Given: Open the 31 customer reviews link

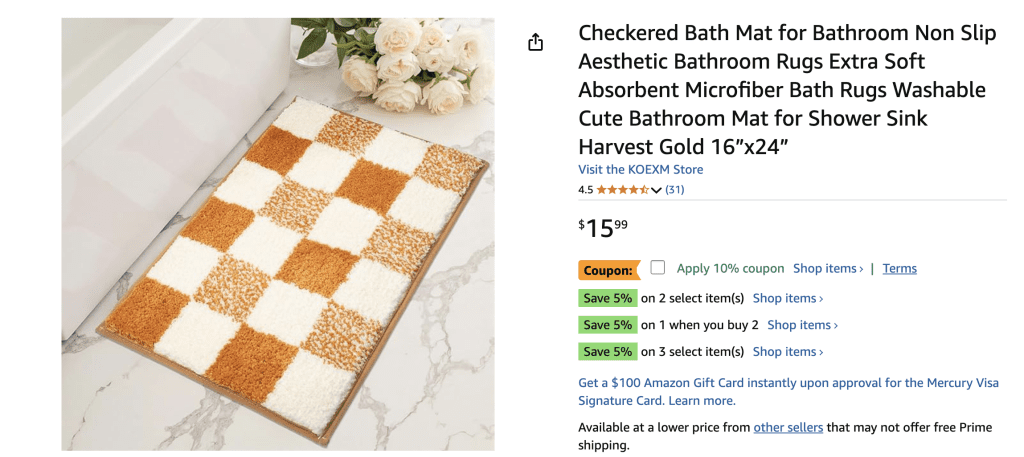Looking at the screenshot, I should 675,190.
